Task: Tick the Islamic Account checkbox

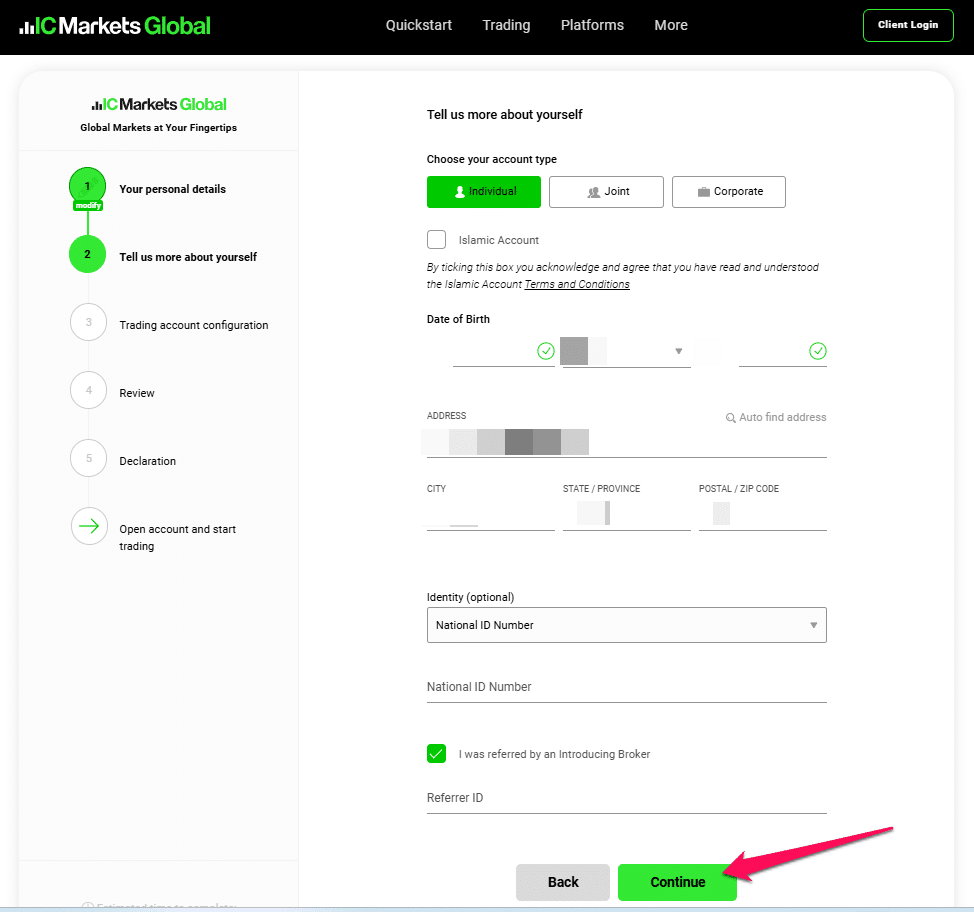Action: pyautogui.click(x=437, y=239)
